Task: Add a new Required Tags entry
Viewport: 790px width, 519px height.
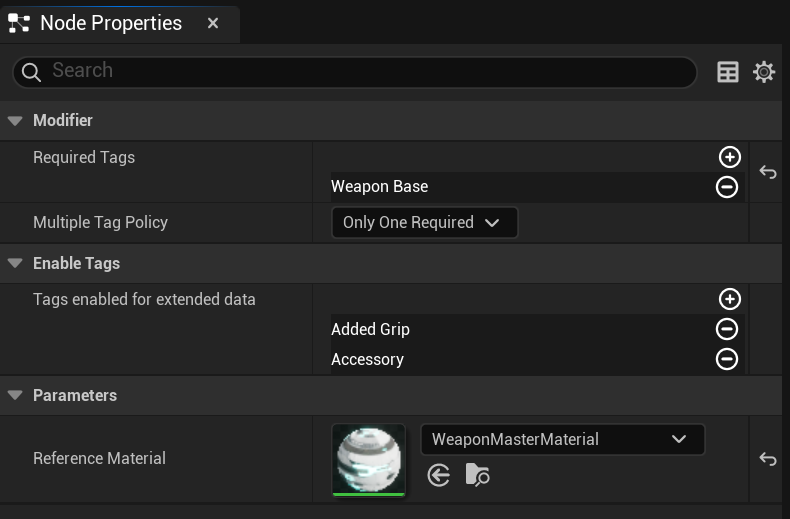Action: pyautogui.click(x=730, y=157)
